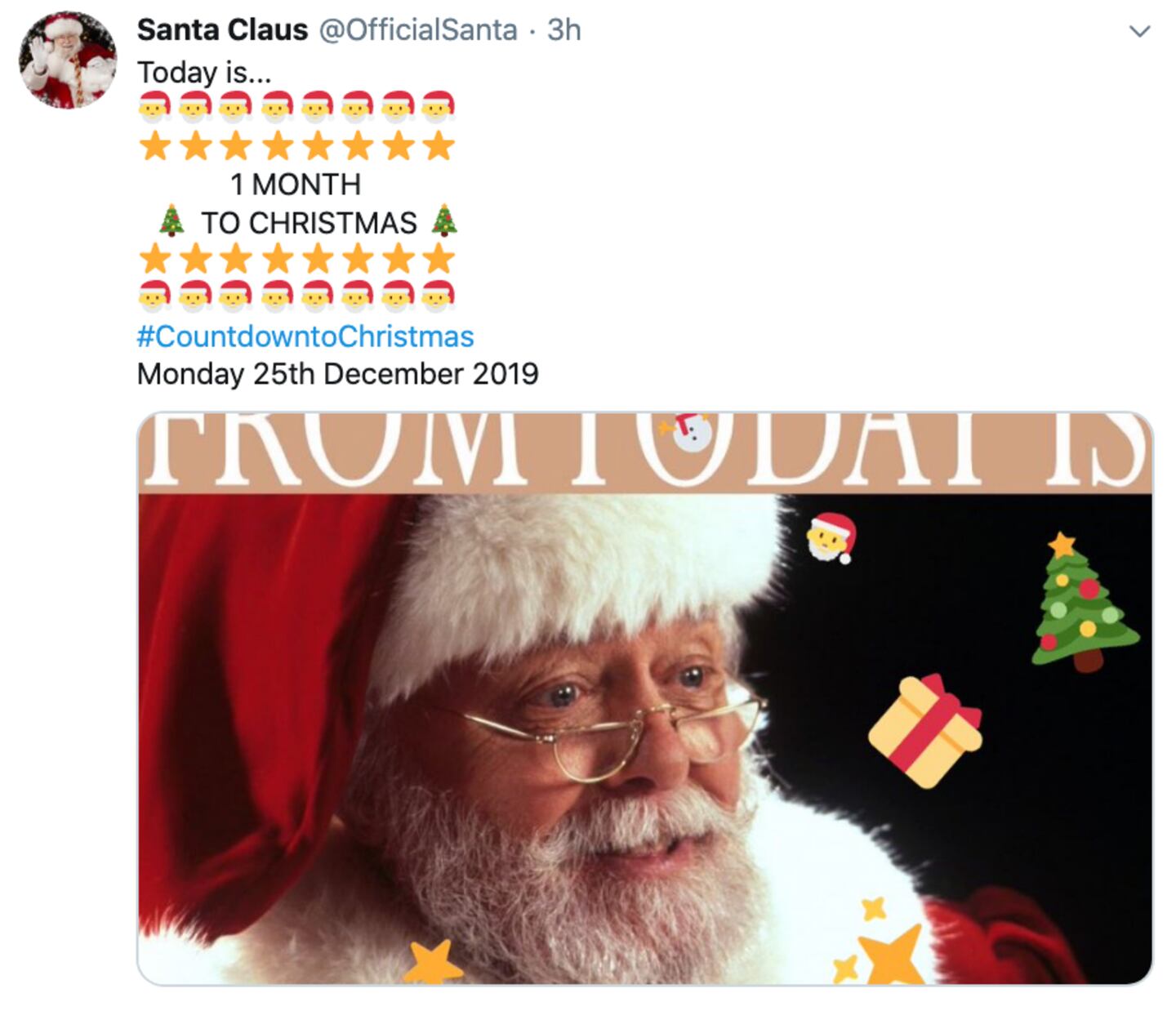Open the @OfficialSanta handle
This screenshot has width=1176, height=1011.
pyautogui.click(x=417, y=30)
